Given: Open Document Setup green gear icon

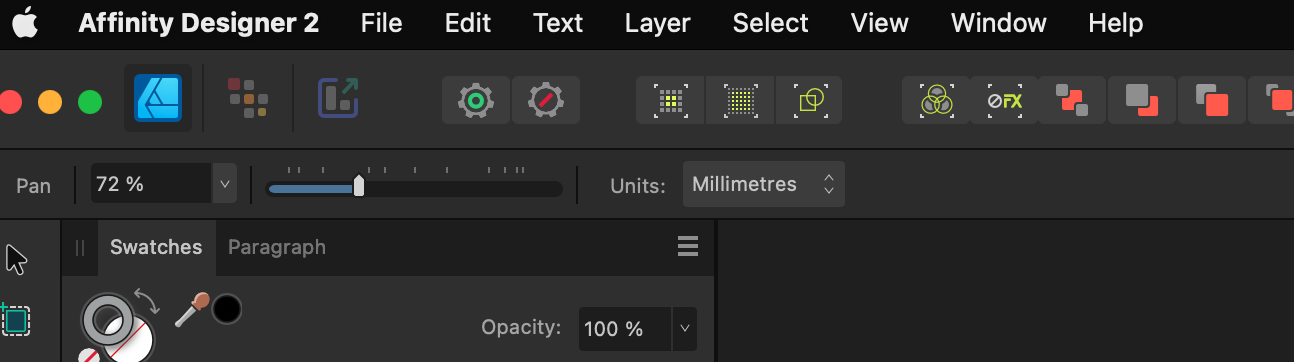Looking at the screenshot, I should (x=476, y=100).
